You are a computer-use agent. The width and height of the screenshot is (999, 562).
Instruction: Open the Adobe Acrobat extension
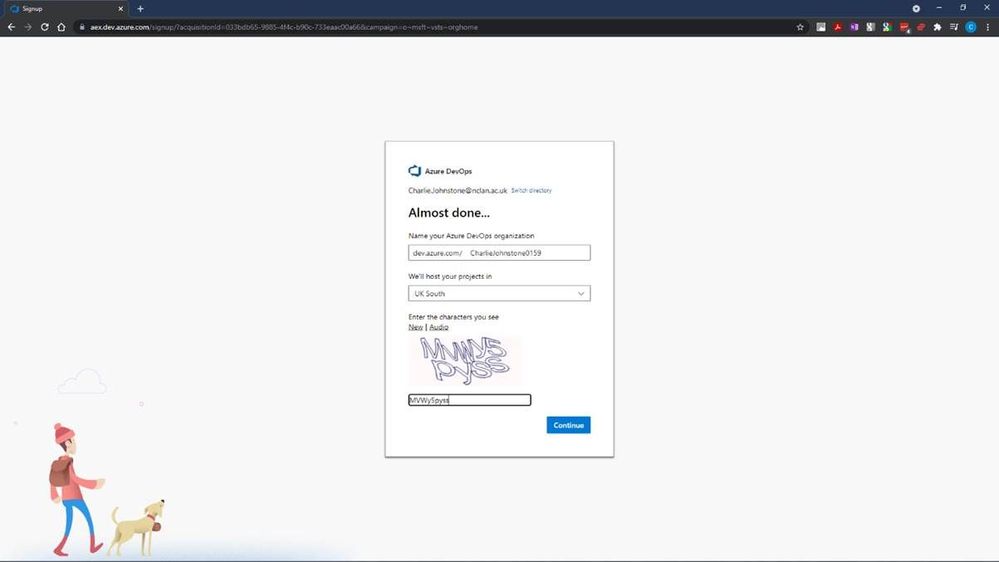838,27
